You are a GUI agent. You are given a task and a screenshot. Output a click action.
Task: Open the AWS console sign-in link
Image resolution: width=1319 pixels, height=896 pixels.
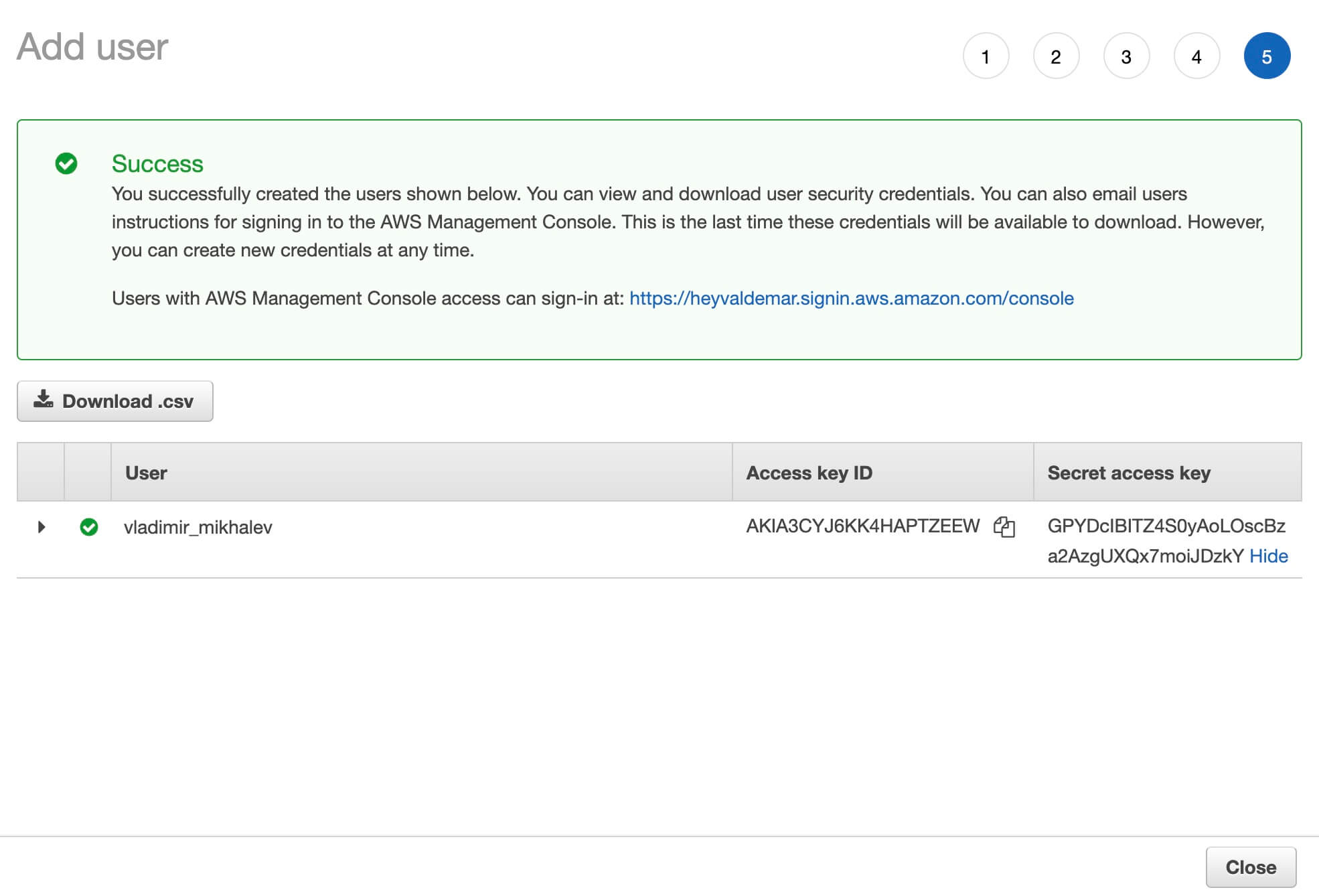coord(851,298)
